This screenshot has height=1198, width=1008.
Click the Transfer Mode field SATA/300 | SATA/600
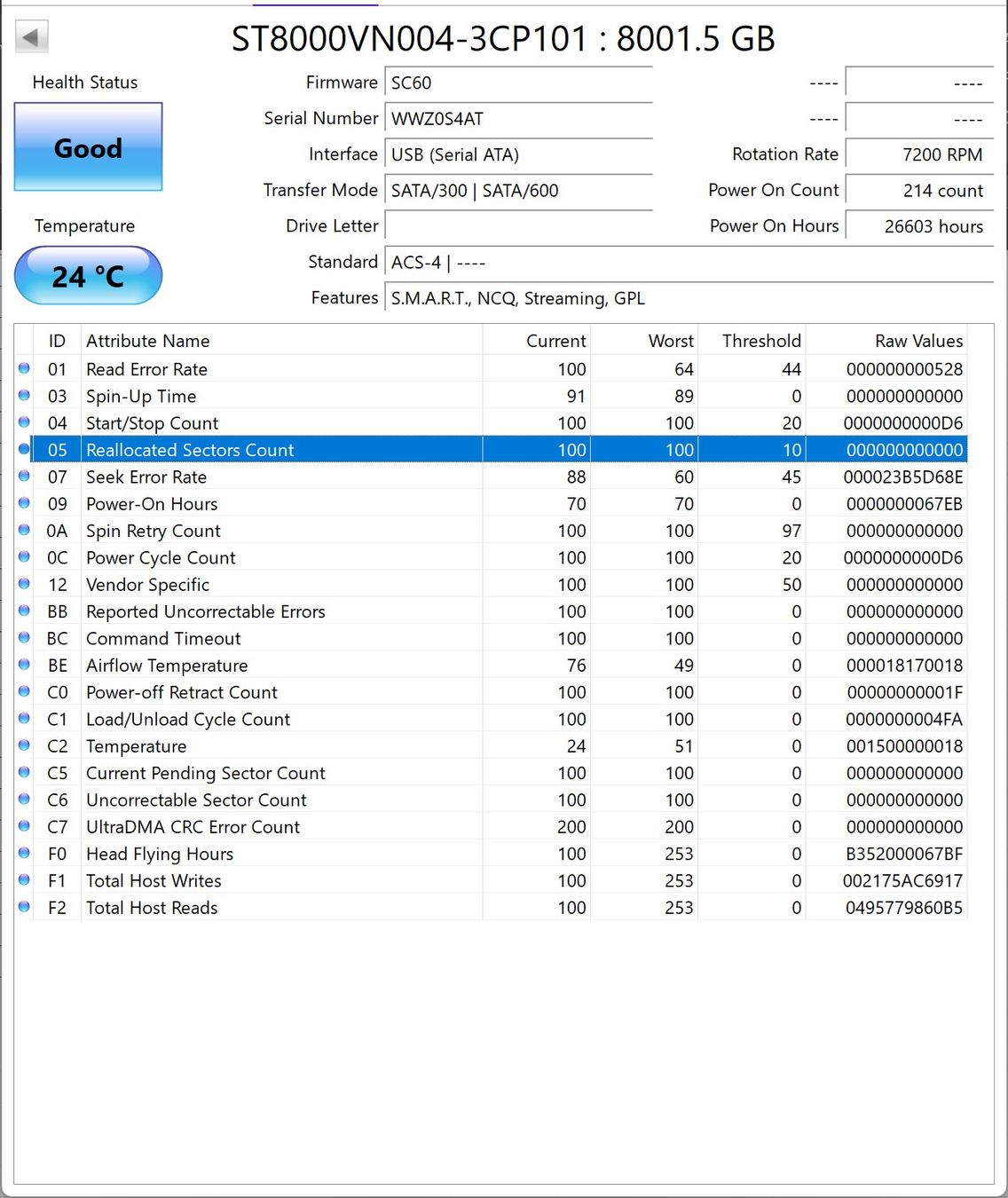519,191
